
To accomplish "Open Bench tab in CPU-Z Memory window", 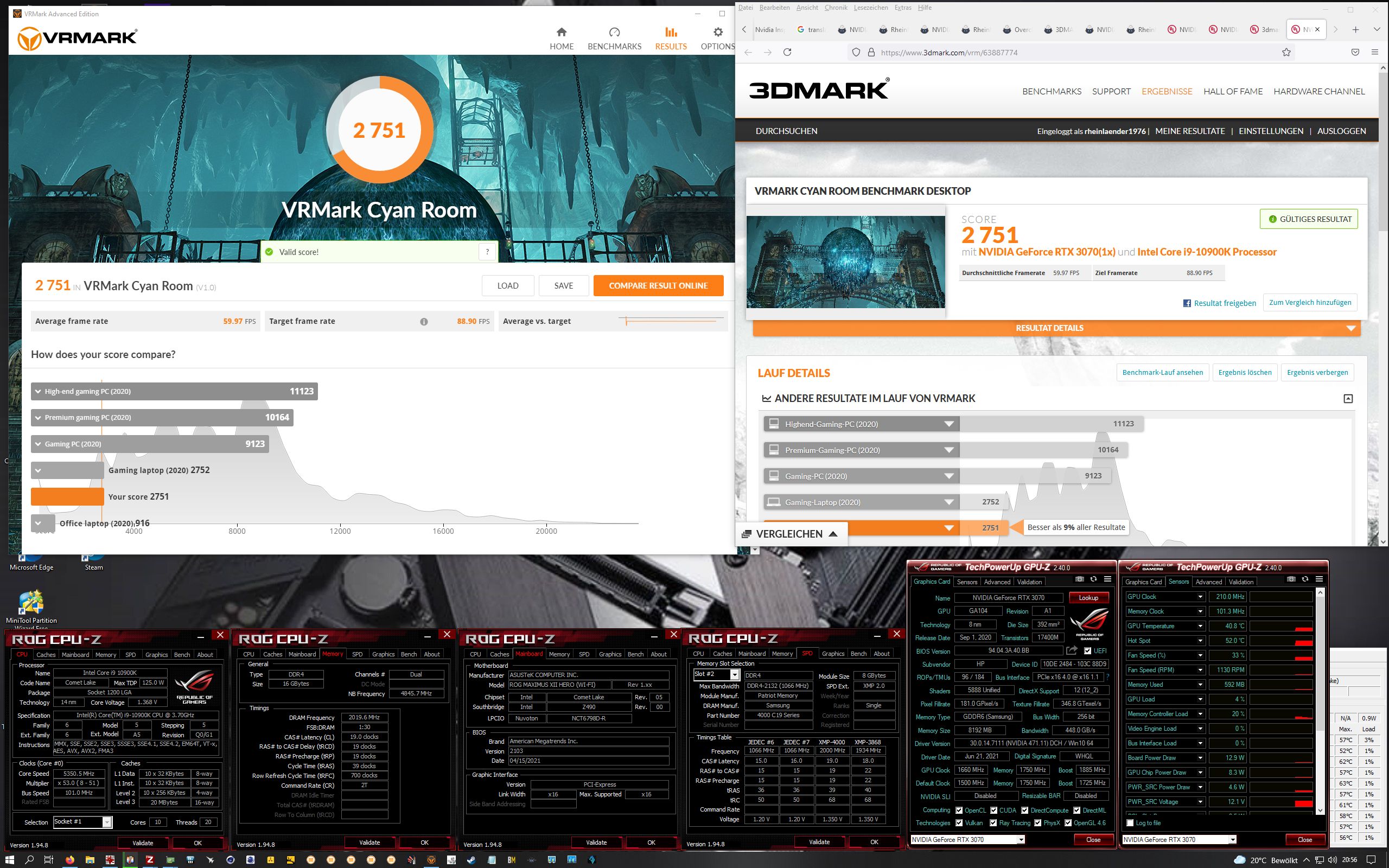I will click(x=409, y=654).
